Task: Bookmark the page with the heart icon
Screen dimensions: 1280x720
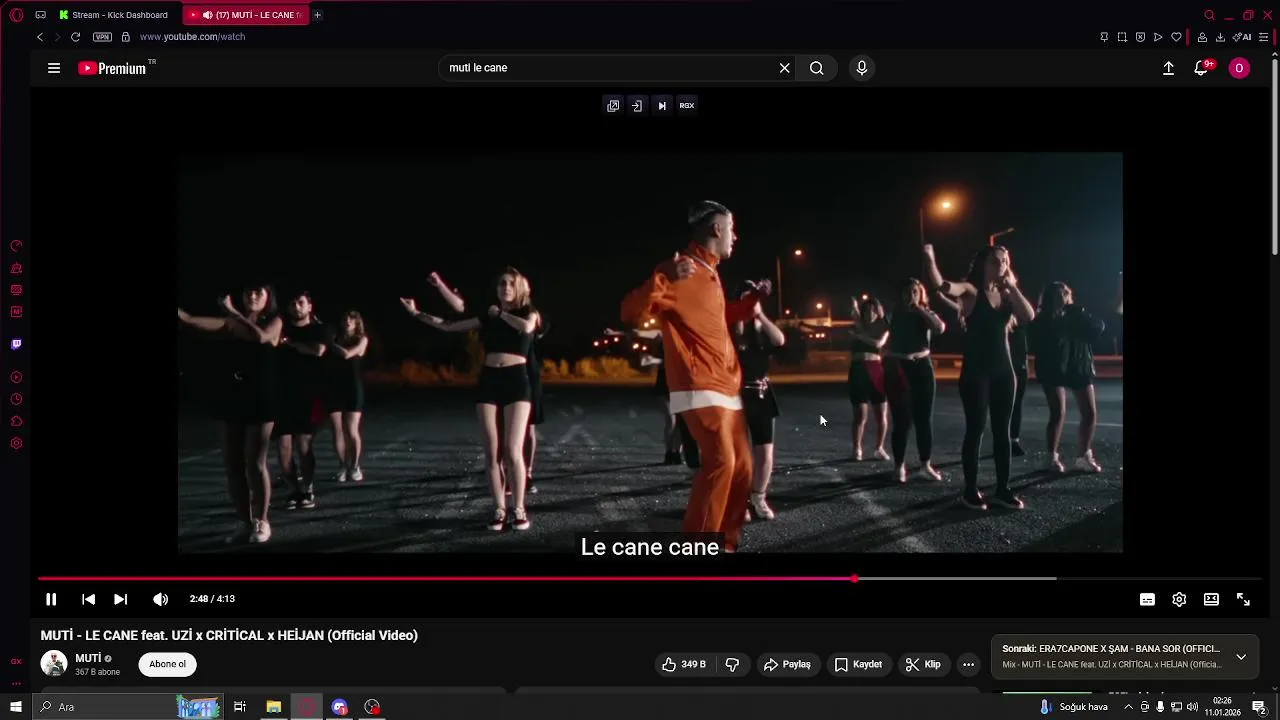Action: (x=1176, y=37)
